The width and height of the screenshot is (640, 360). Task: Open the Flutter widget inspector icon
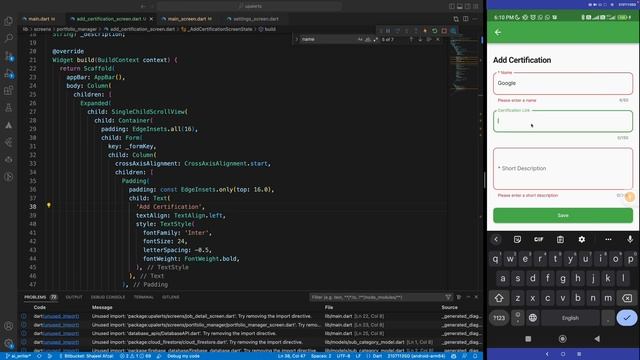(x=453, y=31)
